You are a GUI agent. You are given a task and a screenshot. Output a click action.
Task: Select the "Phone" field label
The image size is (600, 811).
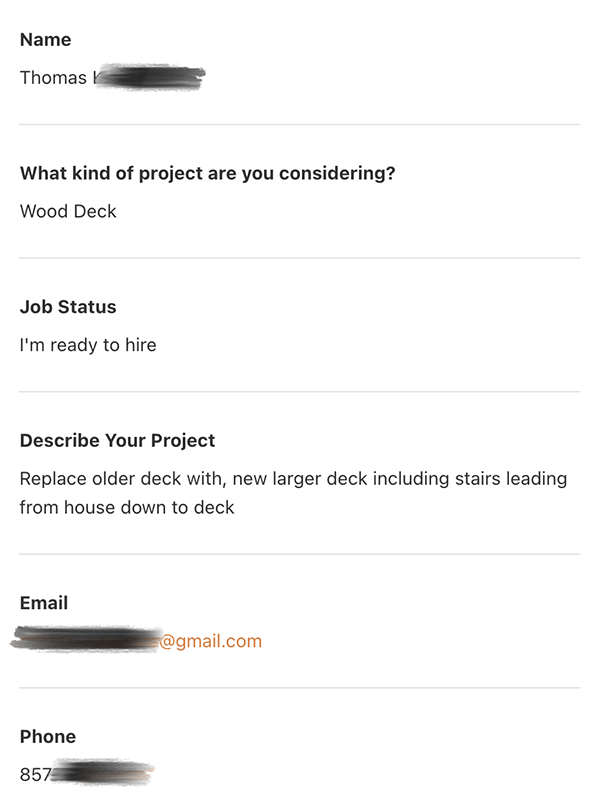click(x=48, y=737)
